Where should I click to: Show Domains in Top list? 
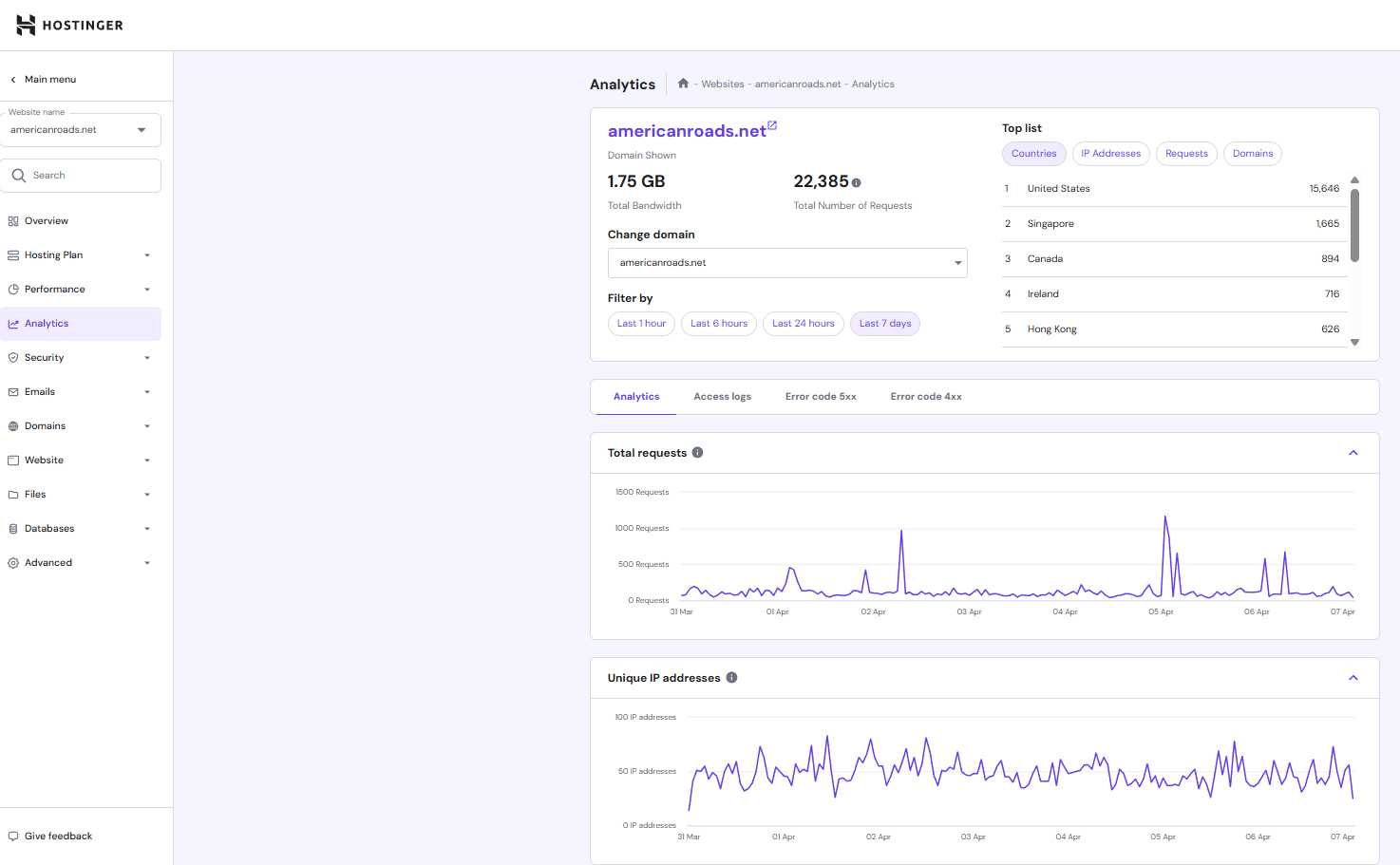click(x=1253, y=154)
